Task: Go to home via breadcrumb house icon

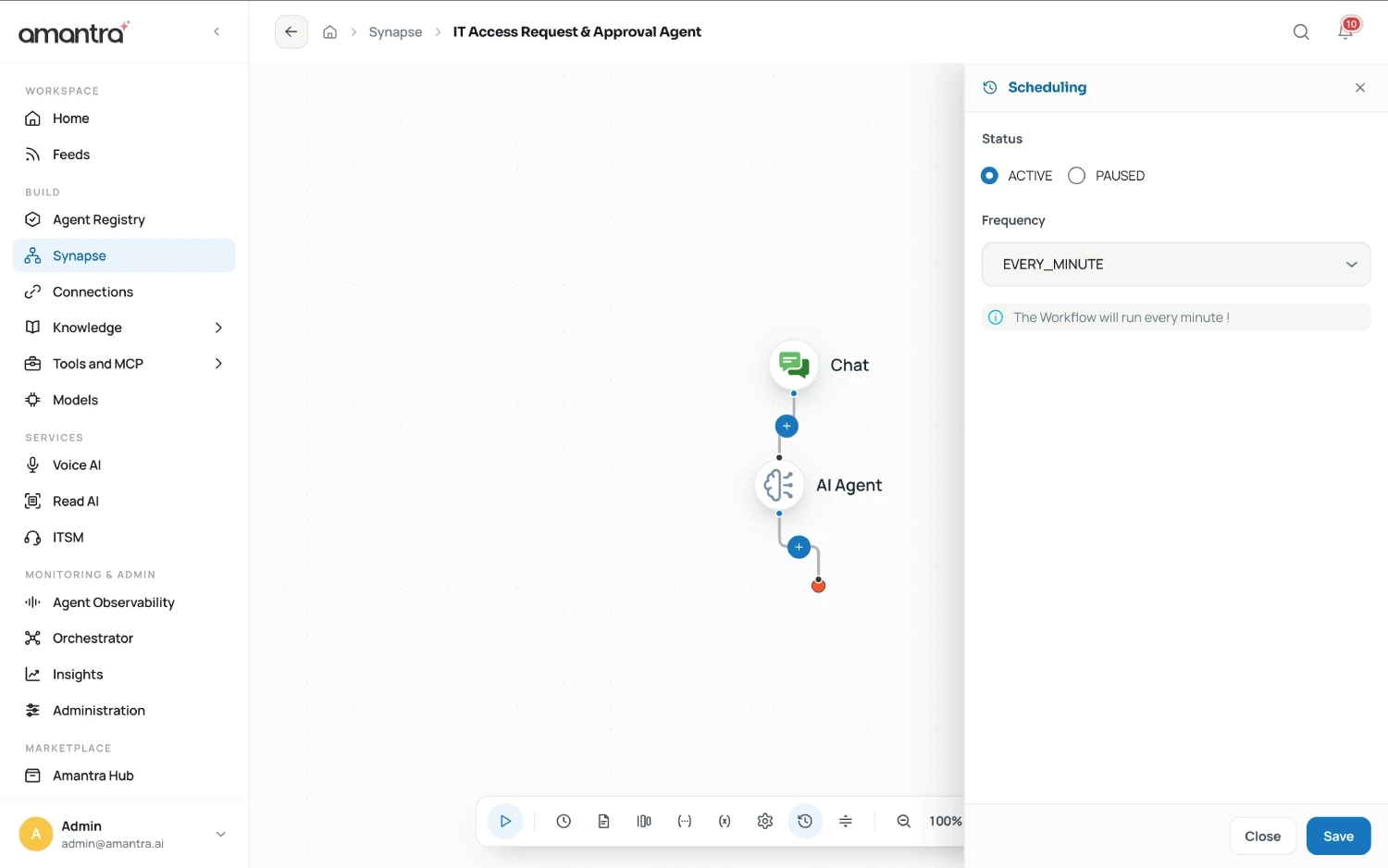Action: 329,32
